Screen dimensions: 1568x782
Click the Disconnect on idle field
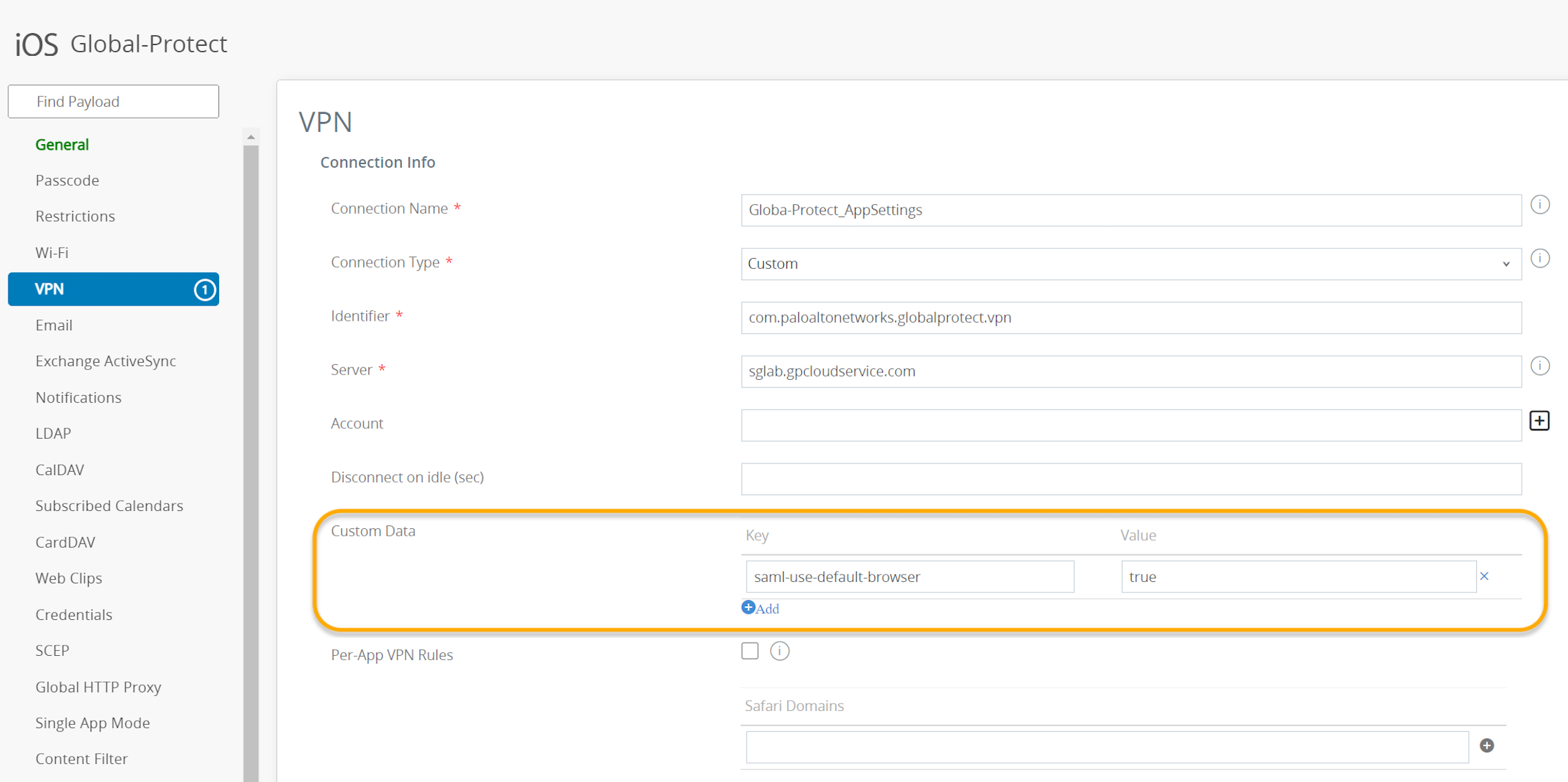click(x=1130, y=479)
